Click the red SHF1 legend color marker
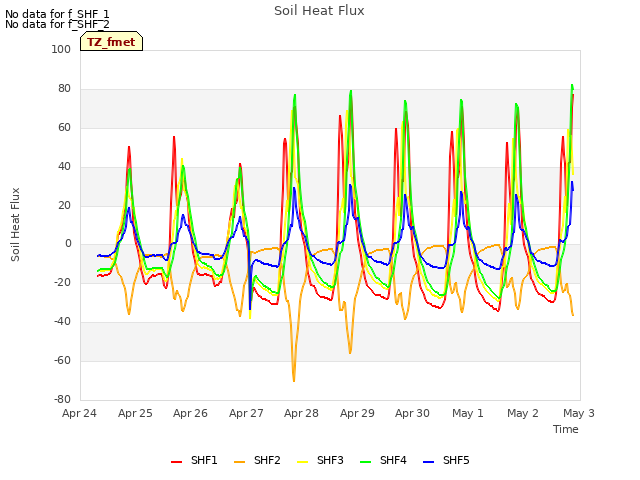Screen dimensions: 640x480 click(x=176, y=462)
